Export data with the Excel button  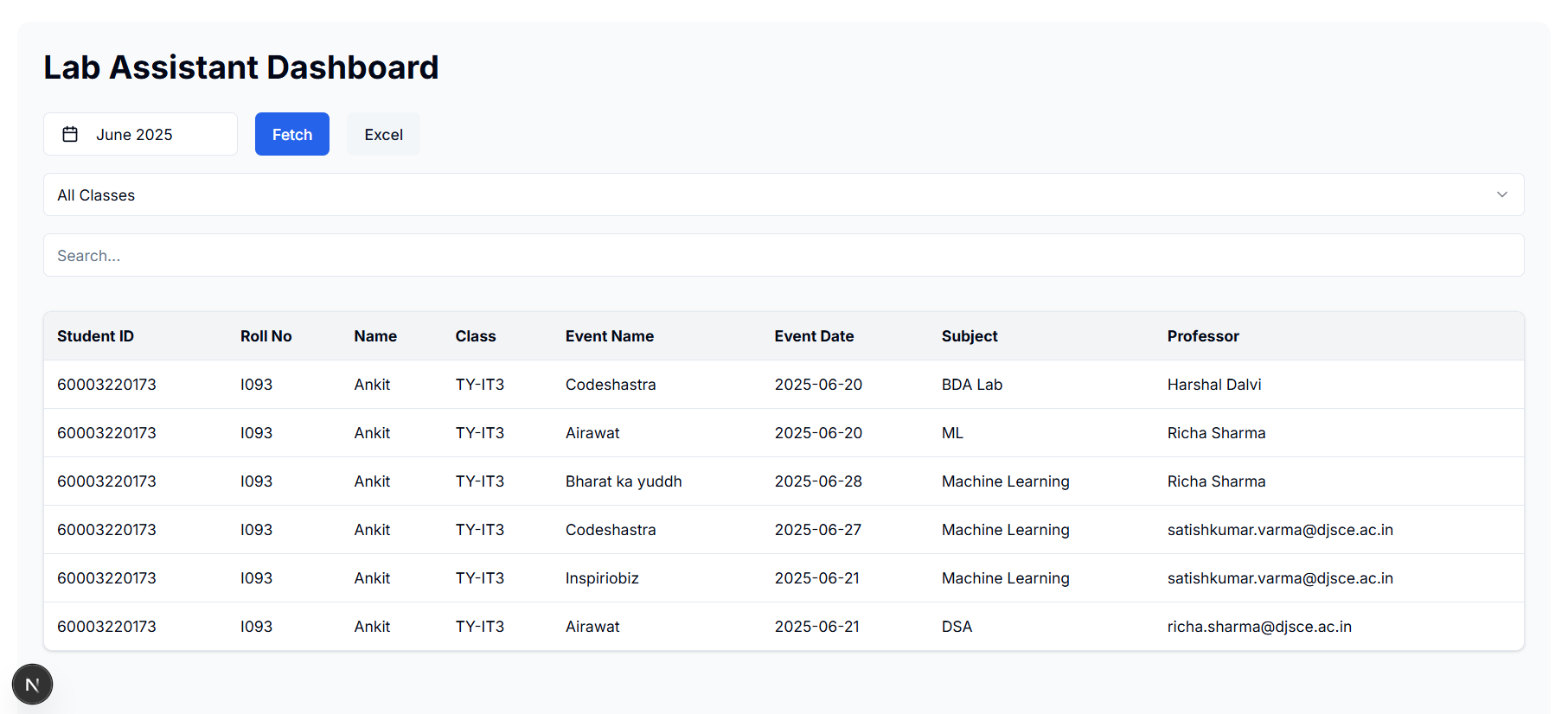(x=383, y=134)
